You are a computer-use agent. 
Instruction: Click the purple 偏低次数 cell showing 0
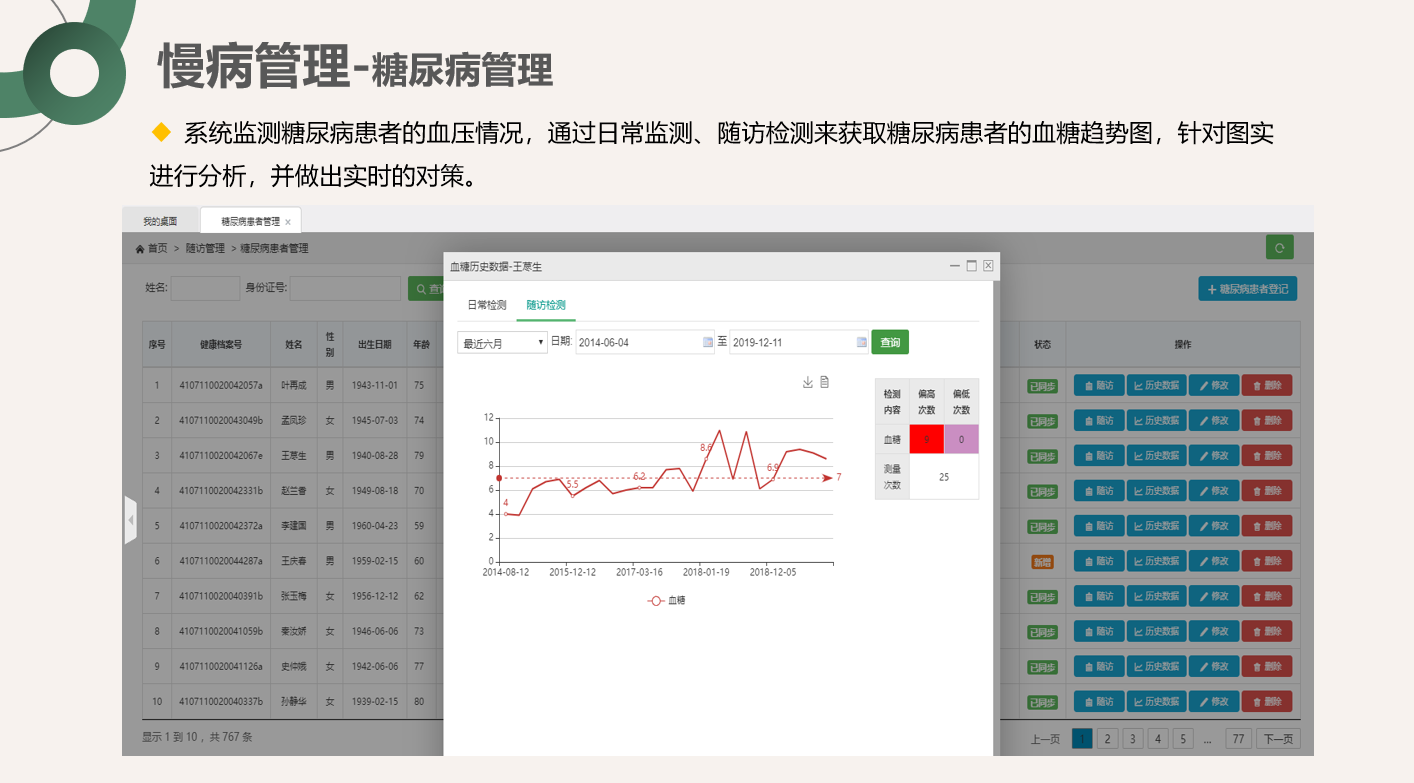pos(961,439)
